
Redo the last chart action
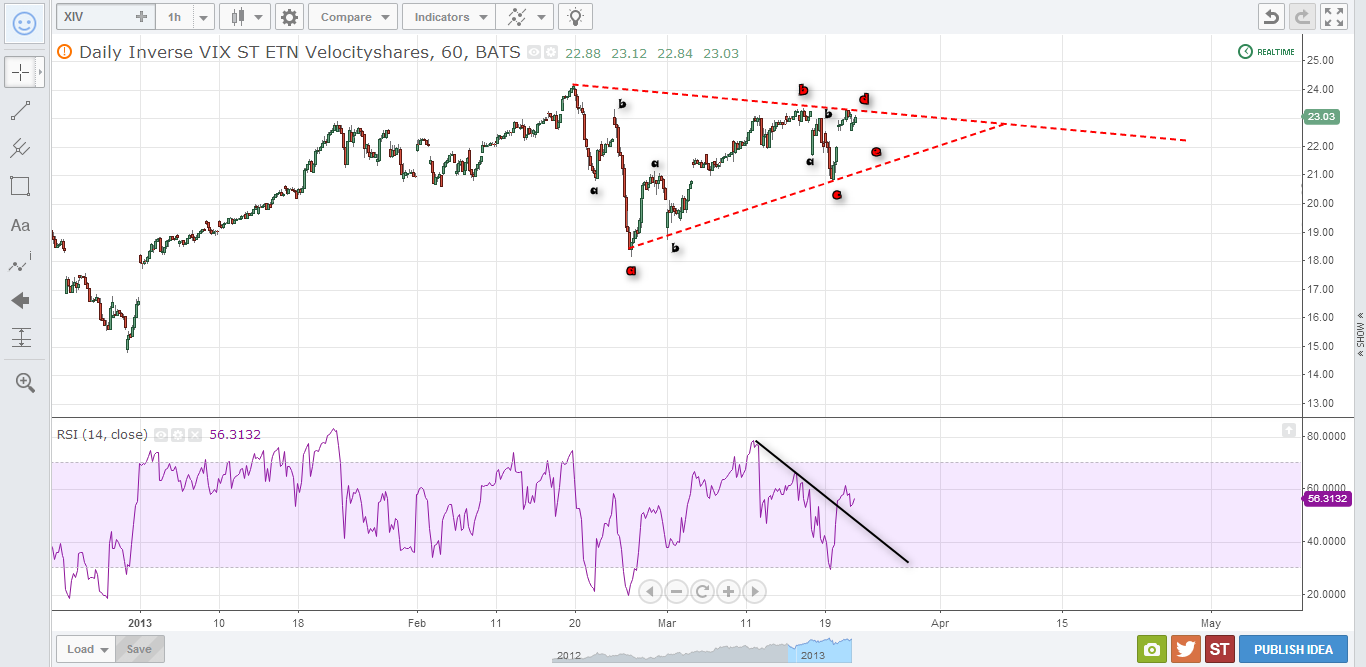1302,17
